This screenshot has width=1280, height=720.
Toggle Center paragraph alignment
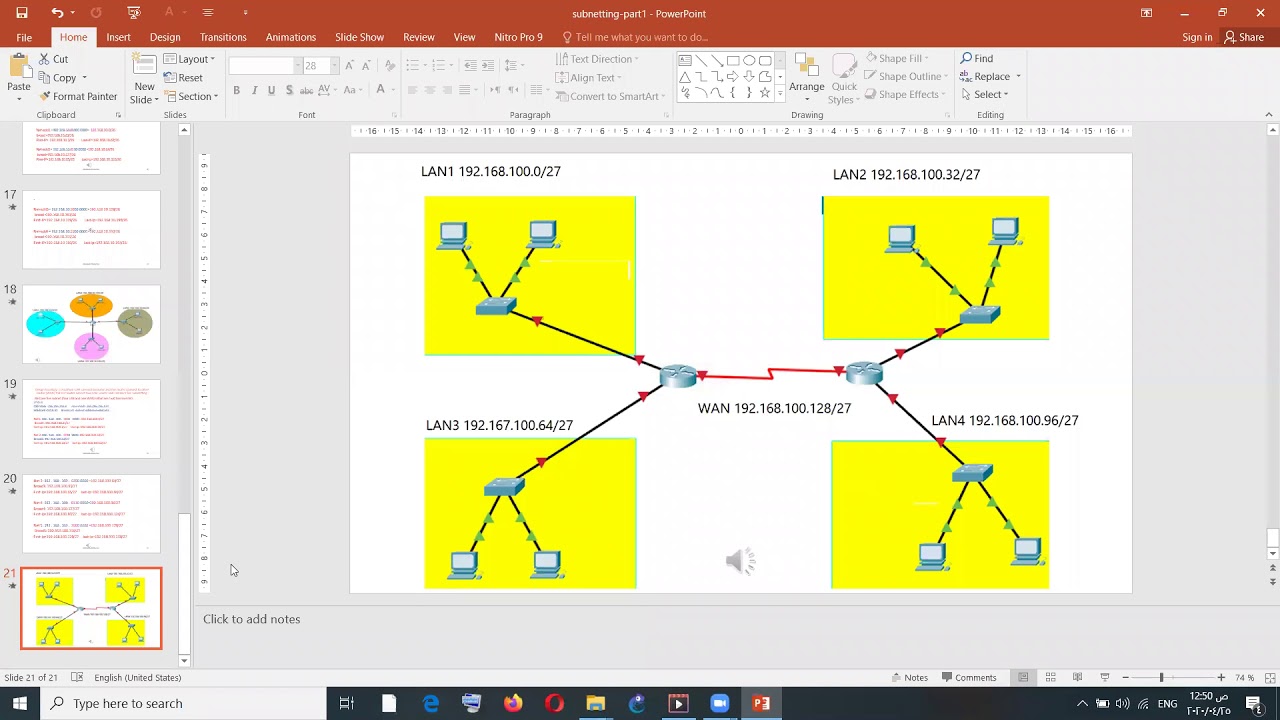tap(430, 90)
